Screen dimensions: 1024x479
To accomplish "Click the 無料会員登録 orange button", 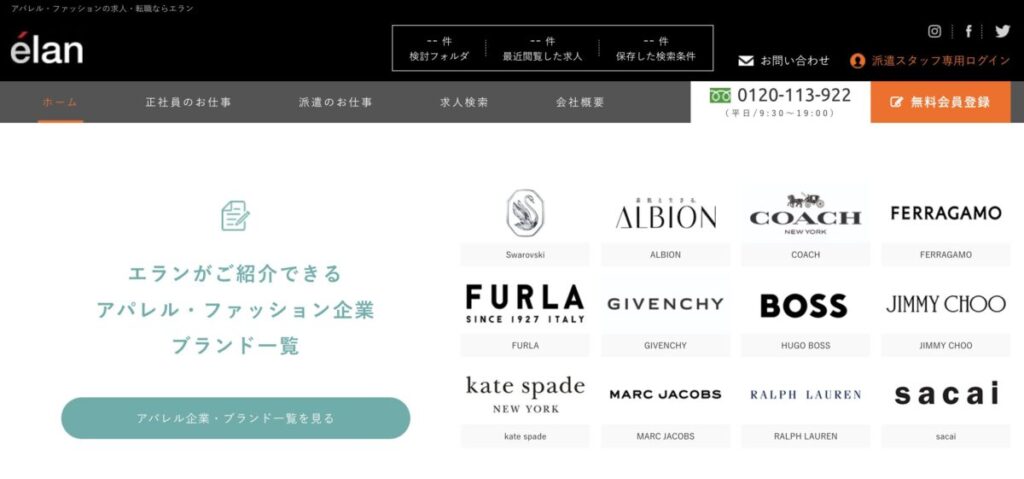I will 940,102.
